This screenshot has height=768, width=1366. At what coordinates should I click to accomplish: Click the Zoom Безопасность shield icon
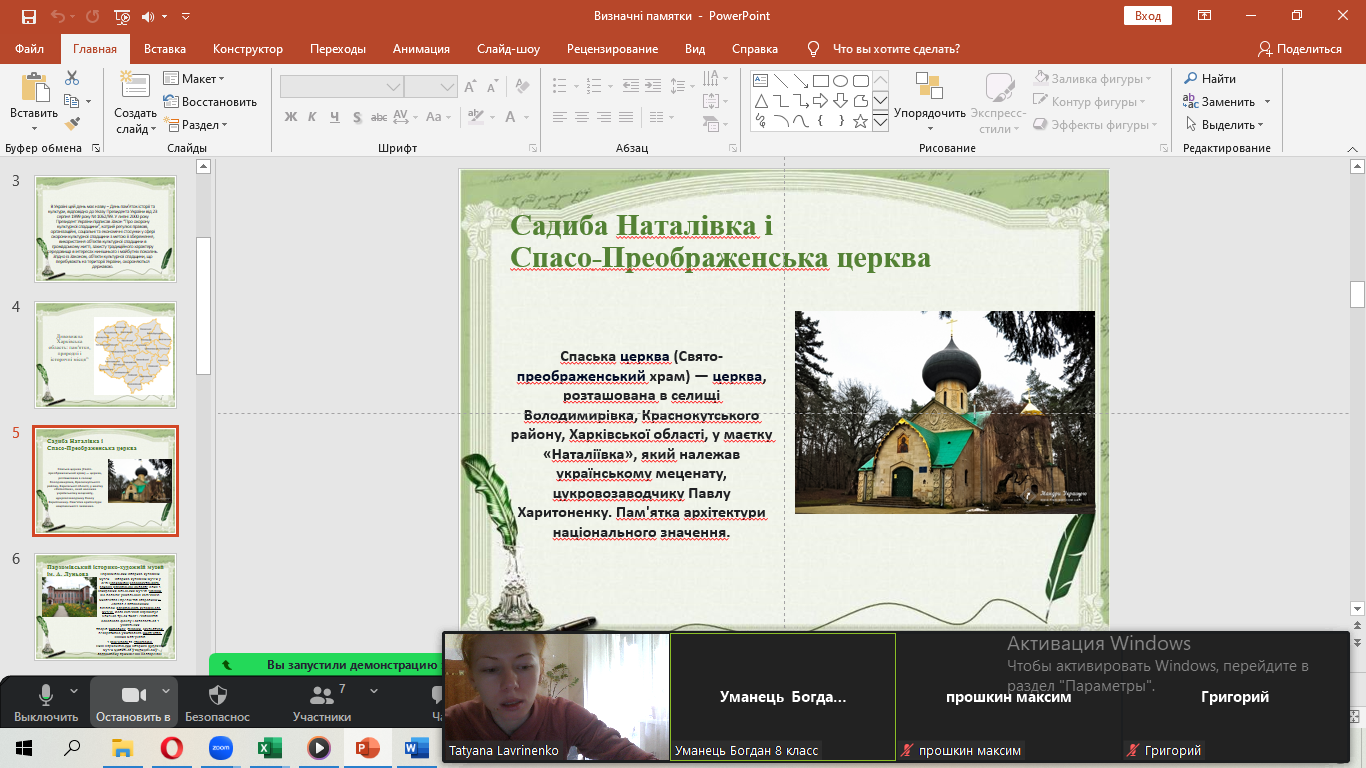(218, 695)
